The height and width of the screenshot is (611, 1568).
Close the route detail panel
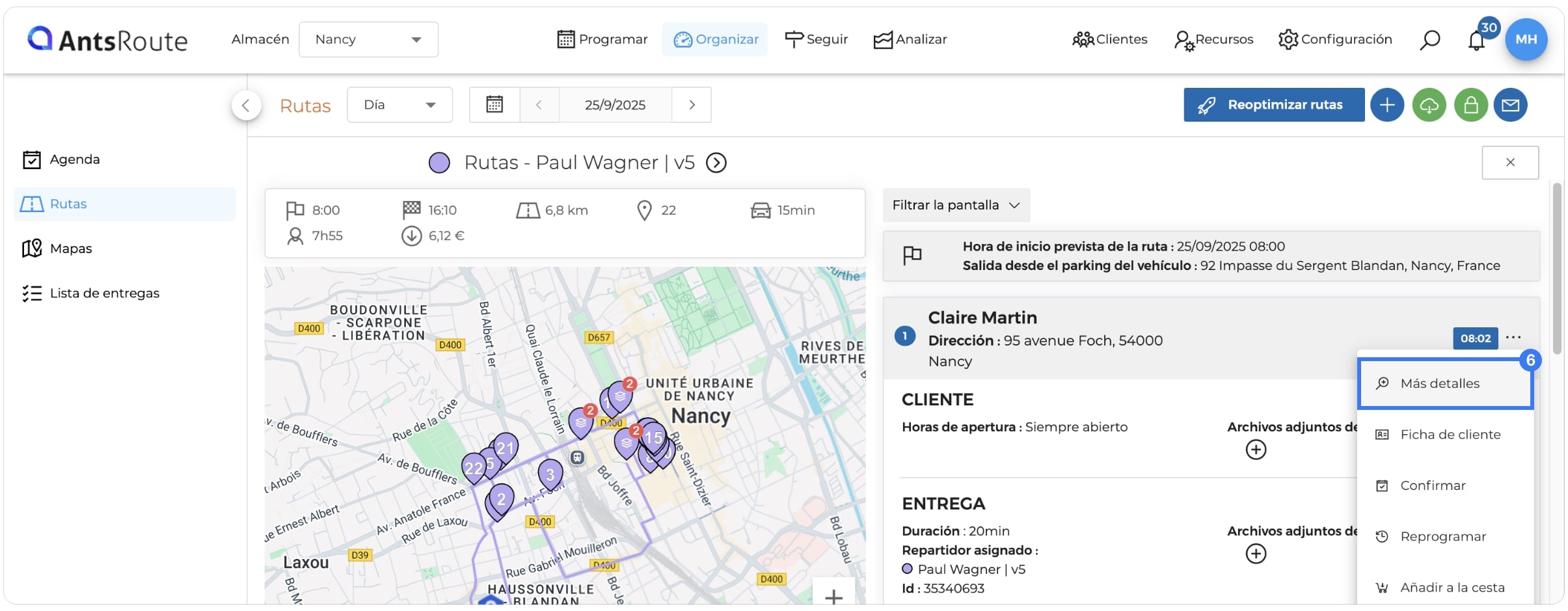coord(1510,163)
